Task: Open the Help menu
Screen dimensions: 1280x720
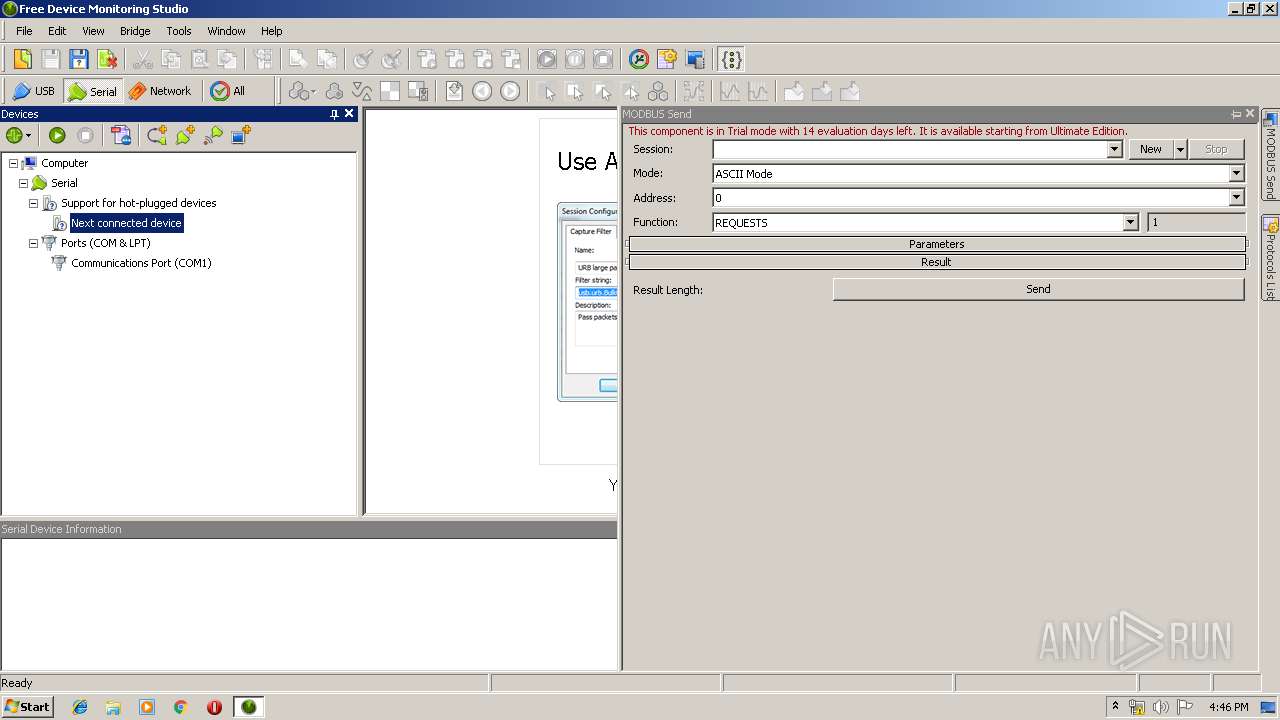Action: click(272, 31)
